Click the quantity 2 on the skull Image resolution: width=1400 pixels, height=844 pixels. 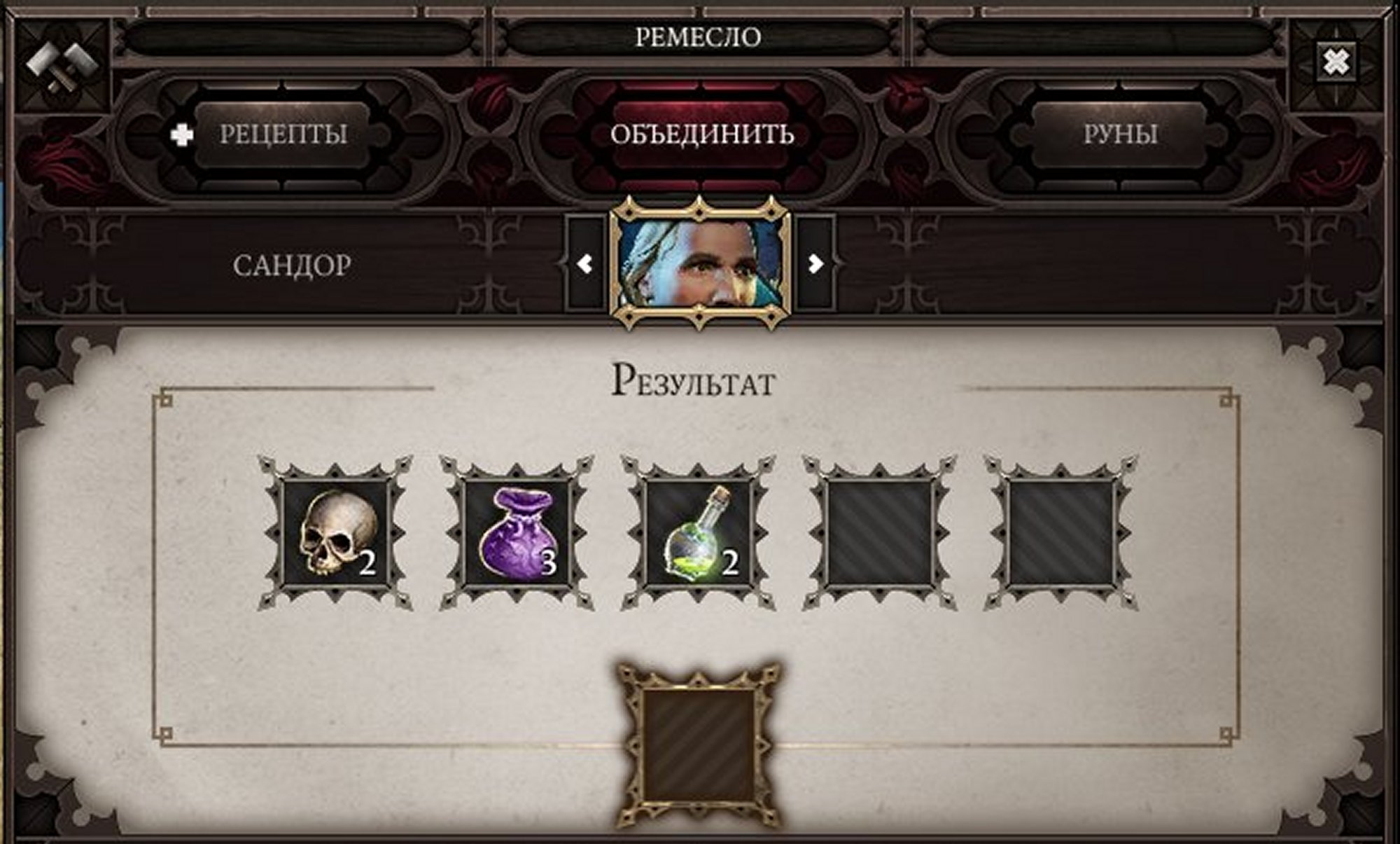point(367,562)
